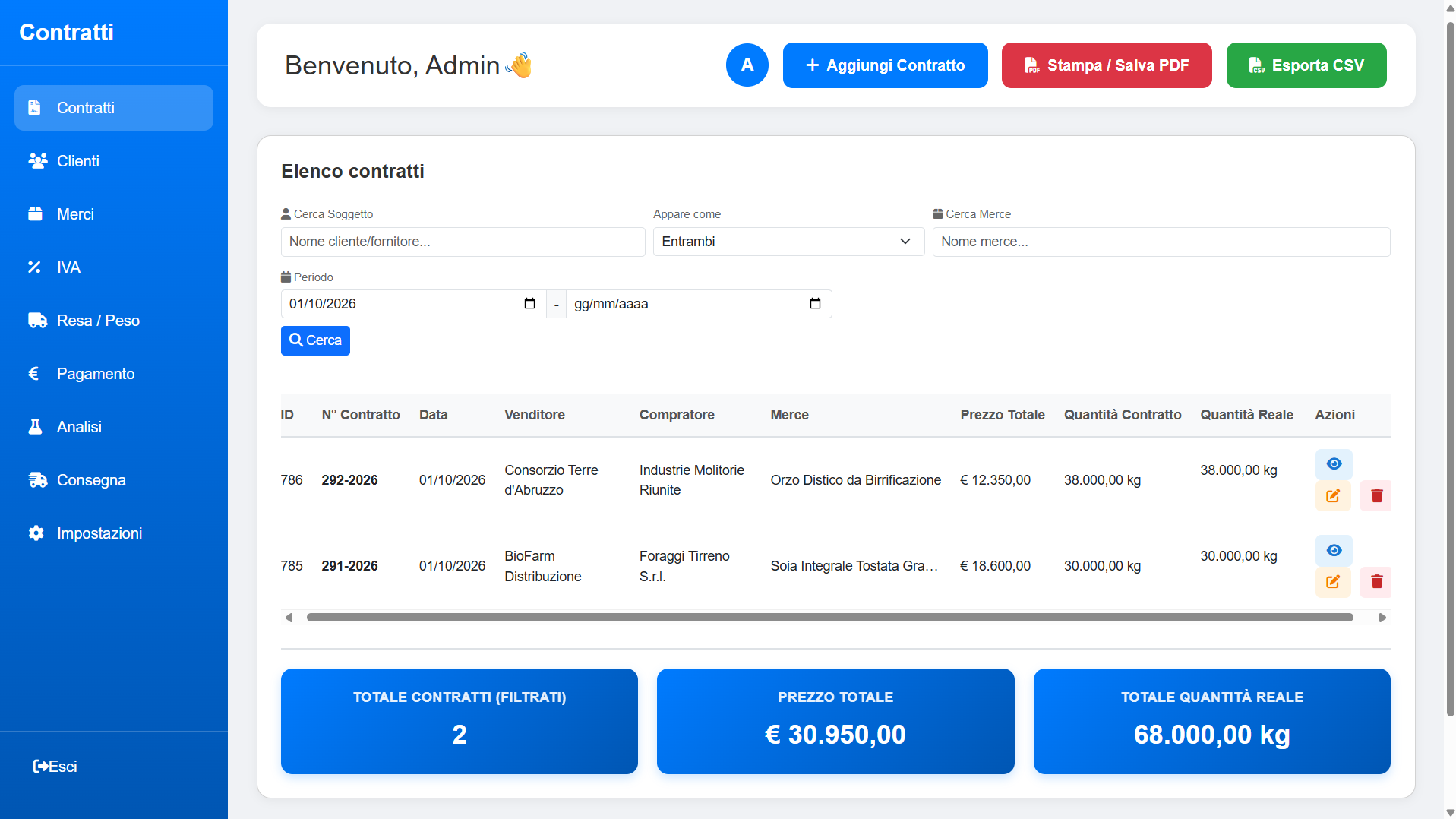The image size is (1456, 819).
Task: View contract 291-2026 with the eye icon
Action: (1334, 550)
